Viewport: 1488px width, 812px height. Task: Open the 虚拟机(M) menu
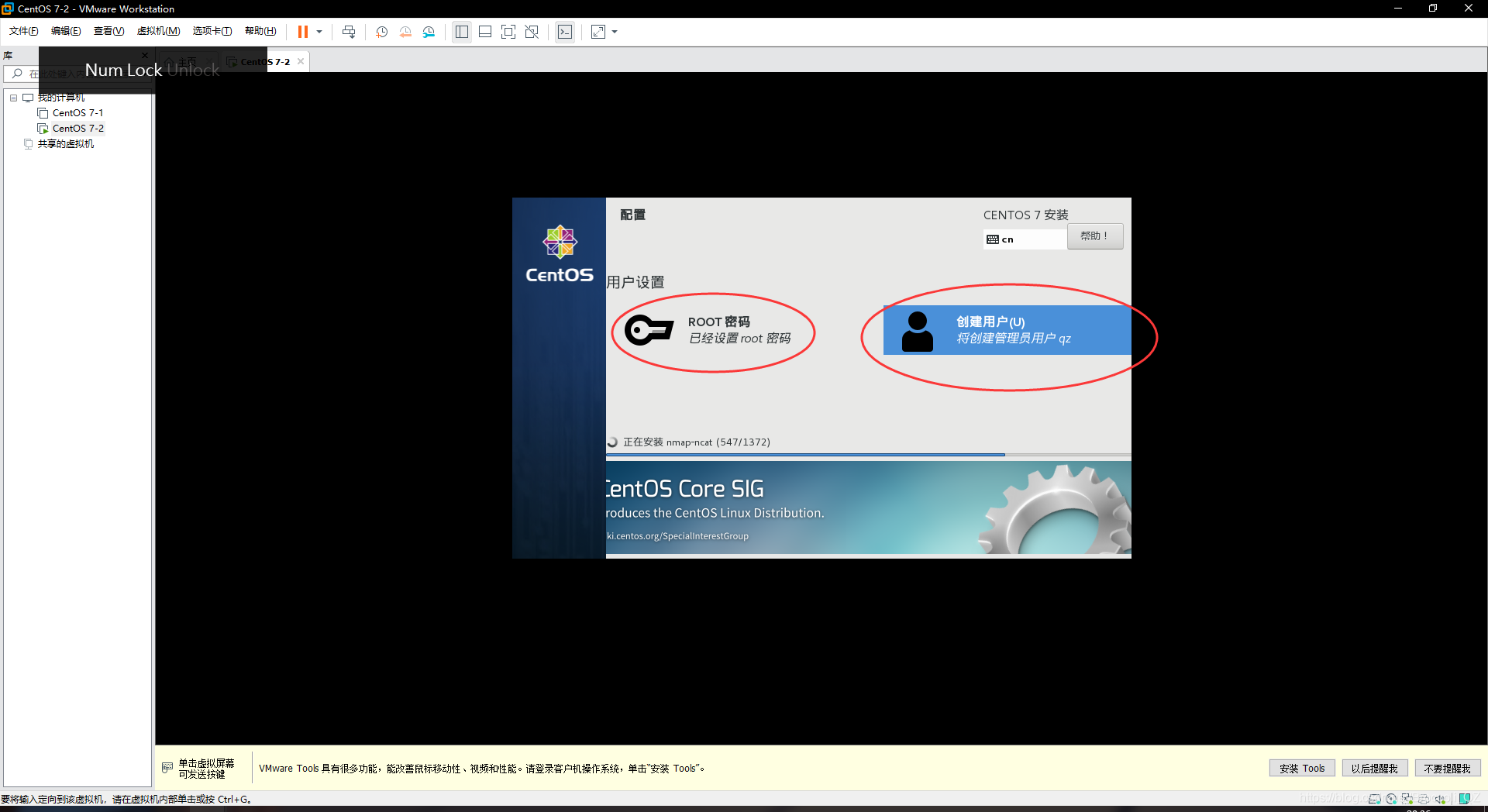tap(158, 31)
